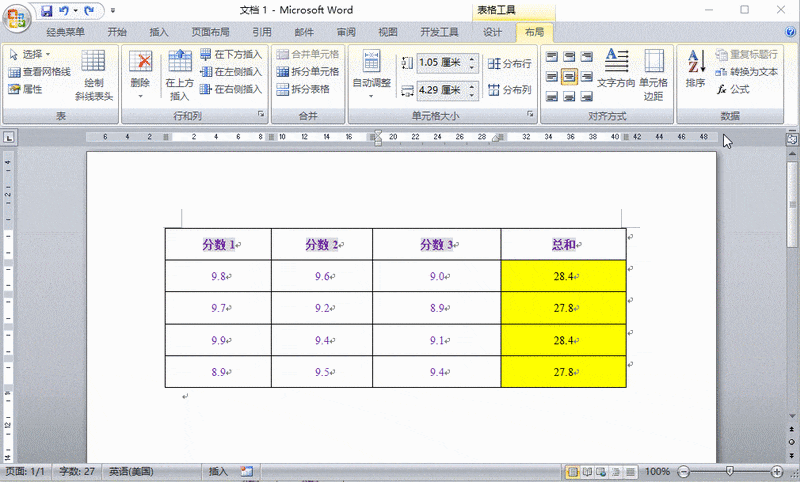Click the 文字方向 text direction icon
This screenshot has width=800, height=482.
pos(616,70)
